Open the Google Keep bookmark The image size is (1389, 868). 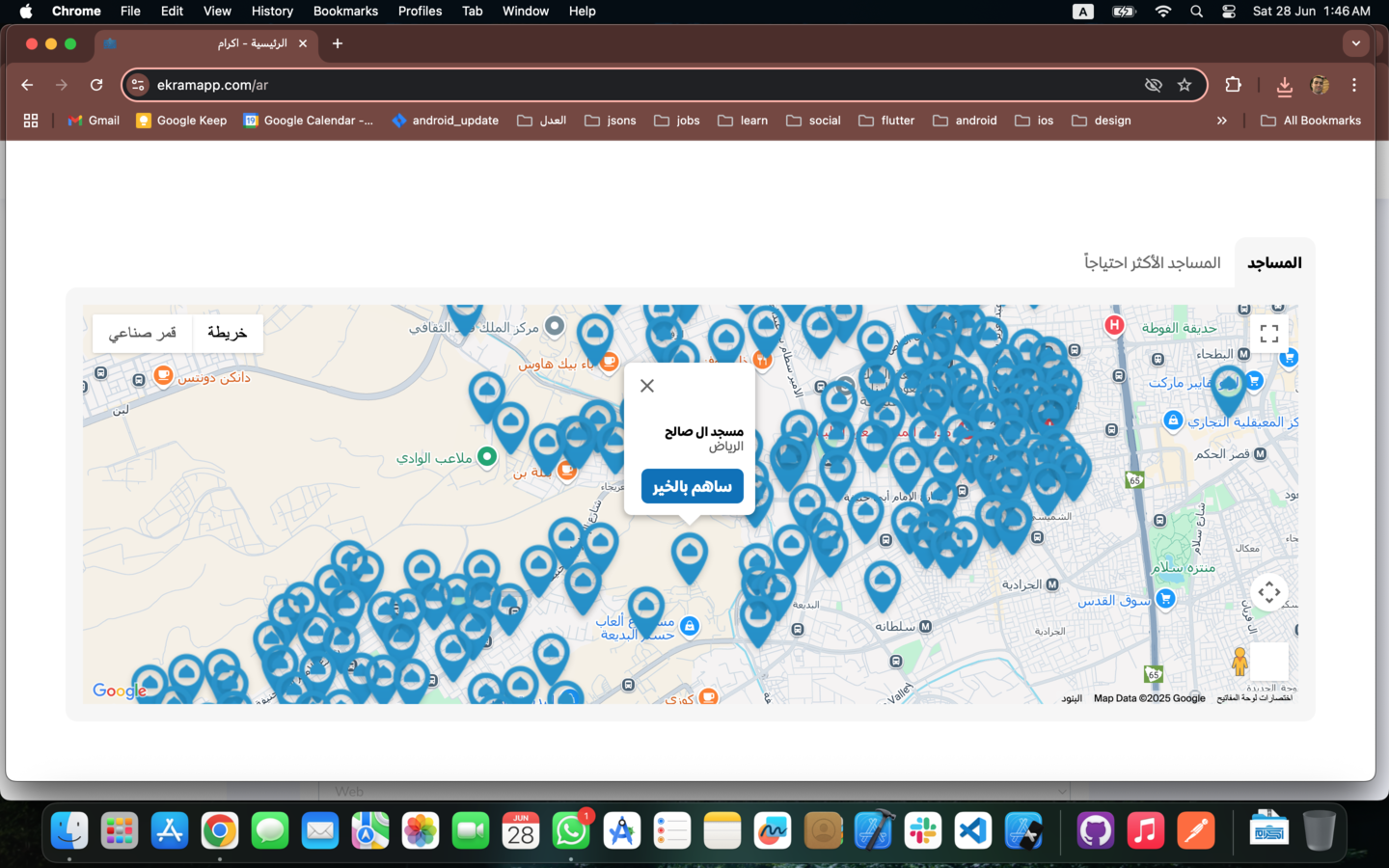tap(181, 121)
